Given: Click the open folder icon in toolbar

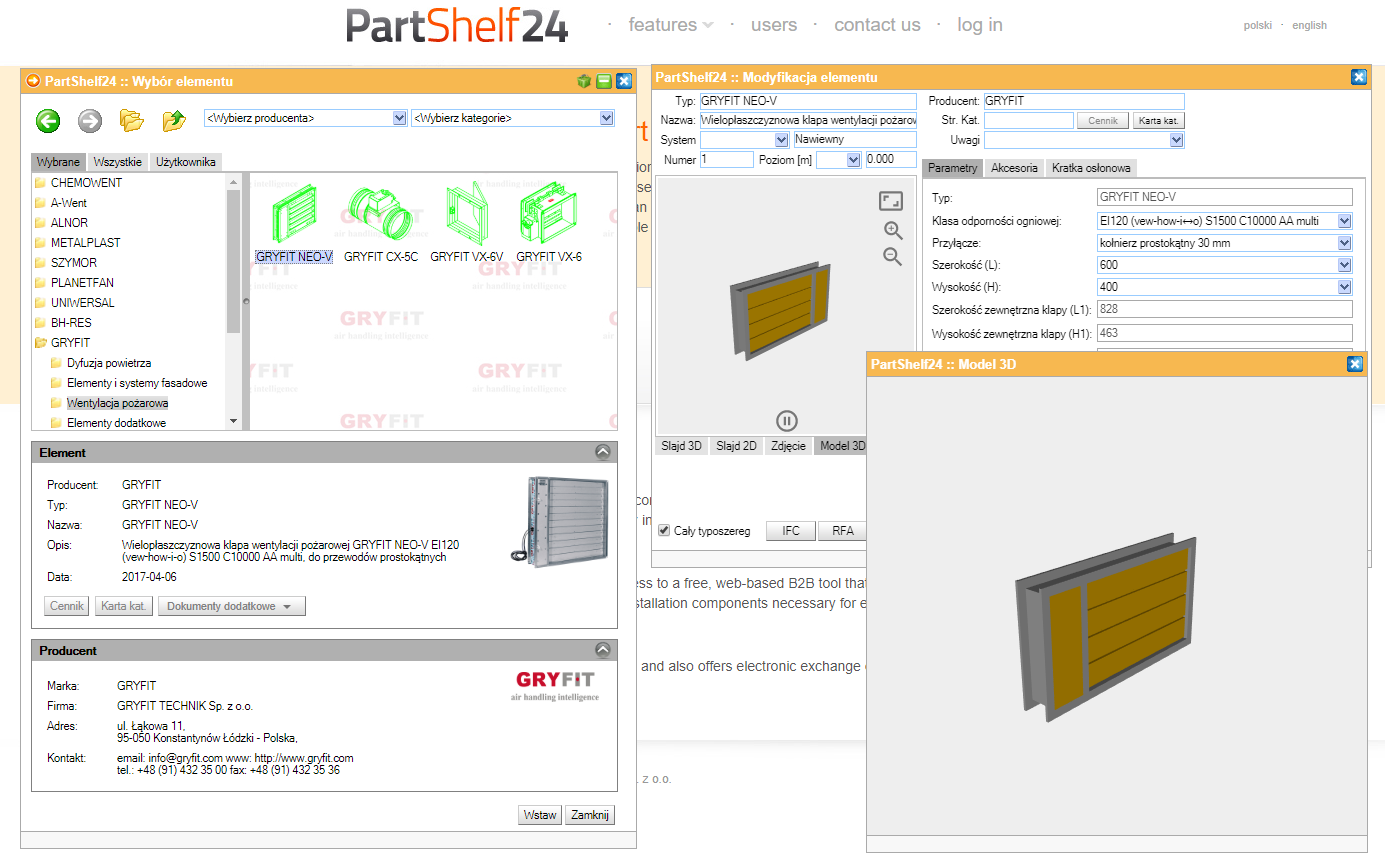Looking at the screenshot, I should [x=132, y=121].
